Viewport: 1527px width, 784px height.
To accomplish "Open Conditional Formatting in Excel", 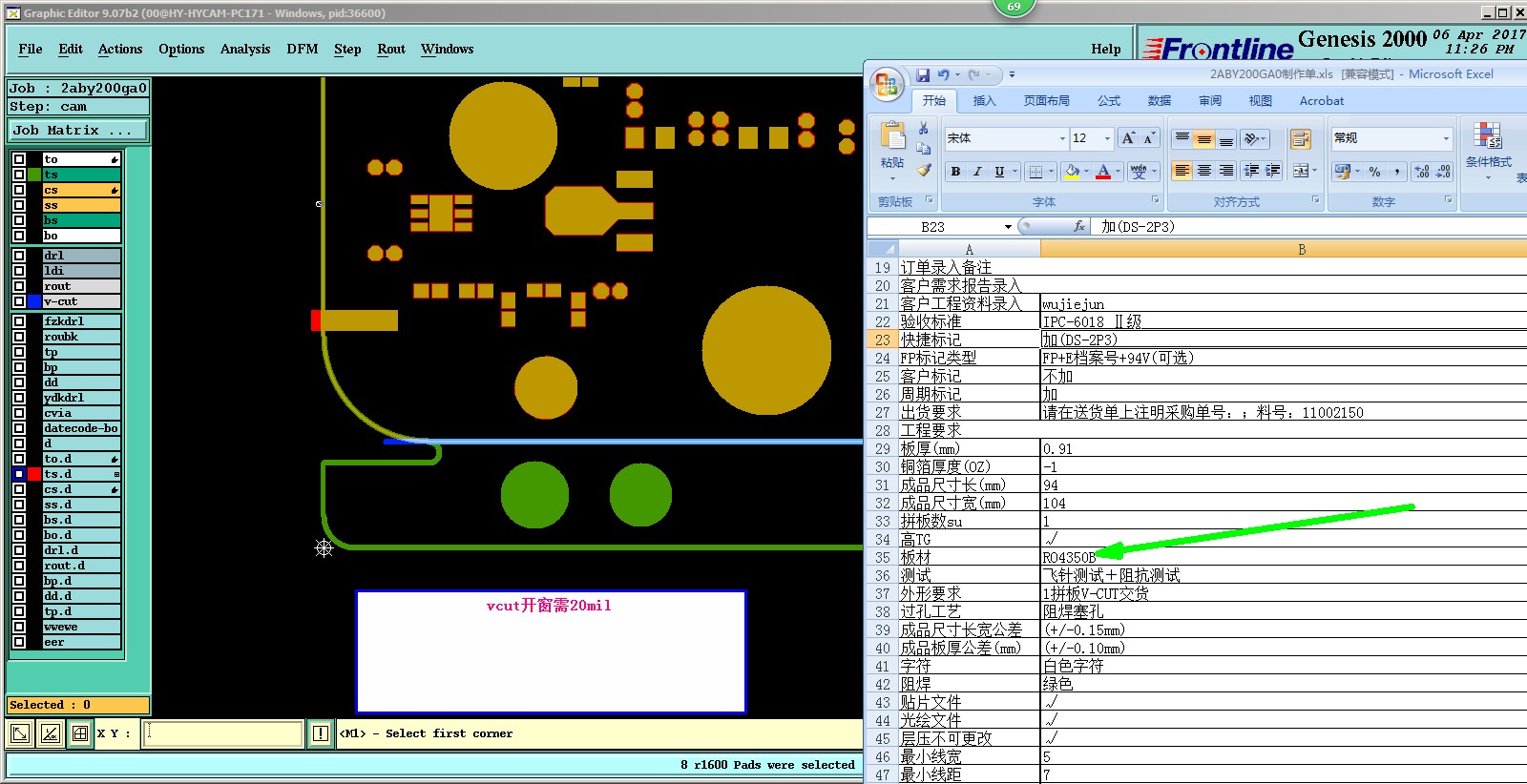I will (1488, 151).
